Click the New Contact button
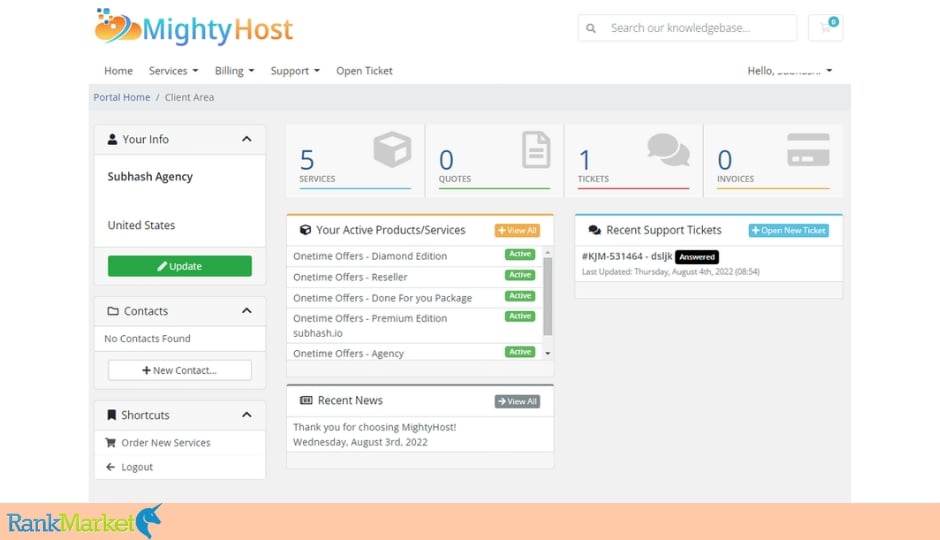The image size is (940, 540). (x=180, y=370)
